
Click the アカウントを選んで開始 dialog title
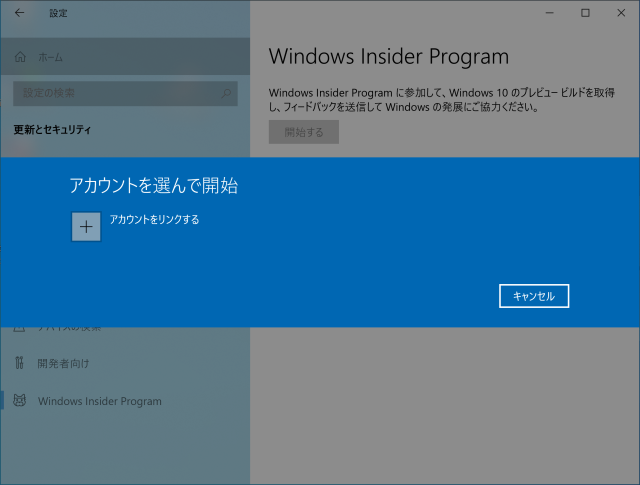[x=153, y=186]
